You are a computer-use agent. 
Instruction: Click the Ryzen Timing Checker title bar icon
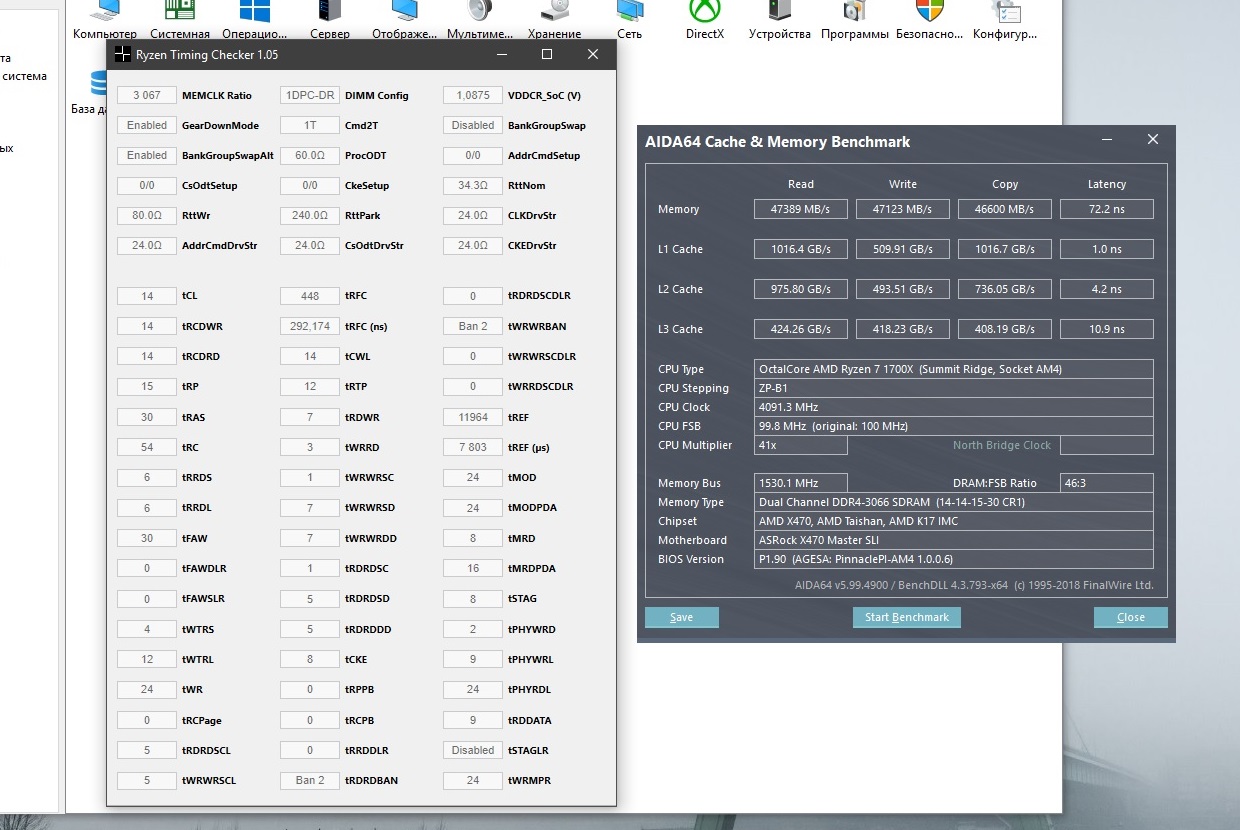point(122,54)
